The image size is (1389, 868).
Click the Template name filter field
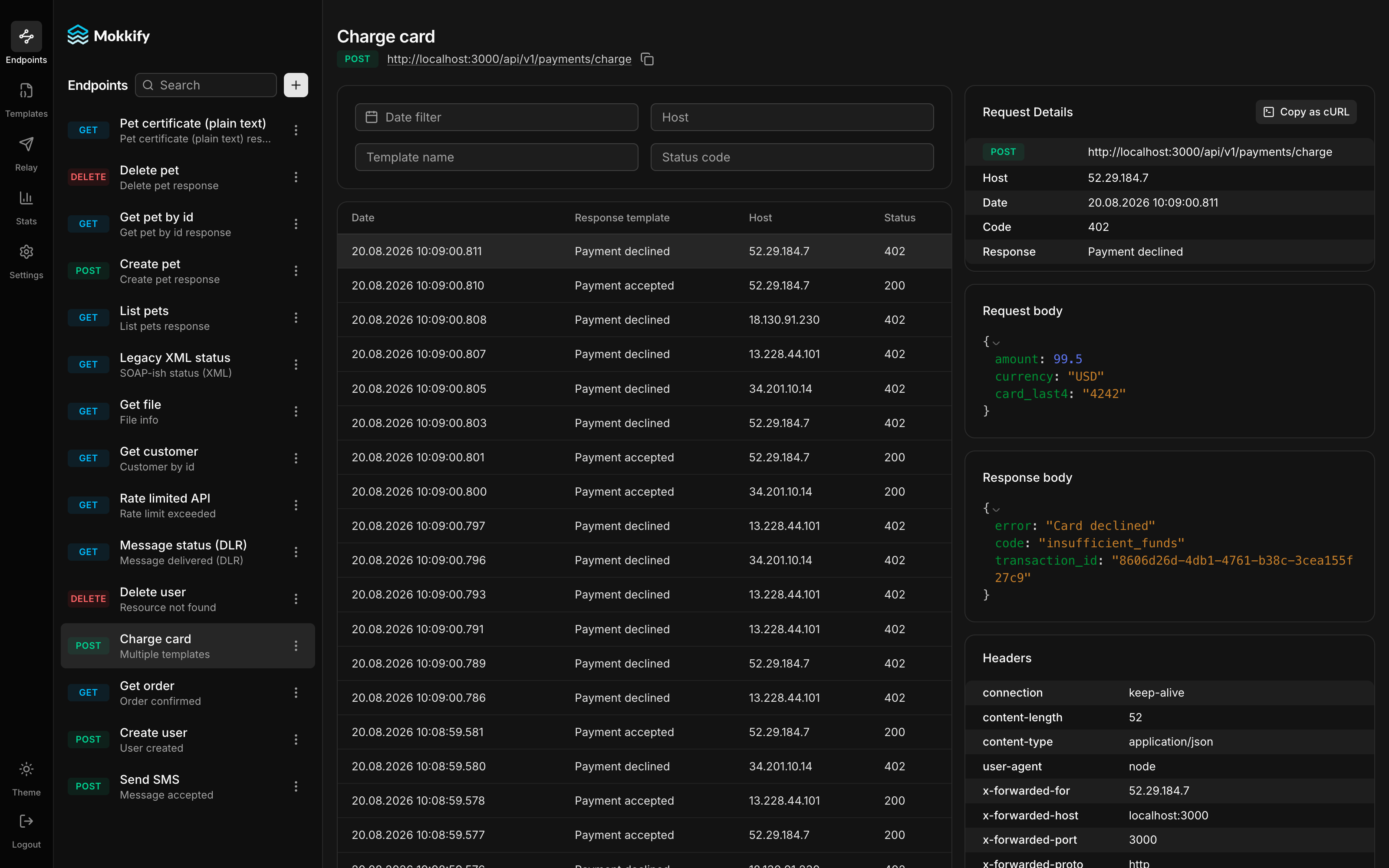[x=497, y=157]
